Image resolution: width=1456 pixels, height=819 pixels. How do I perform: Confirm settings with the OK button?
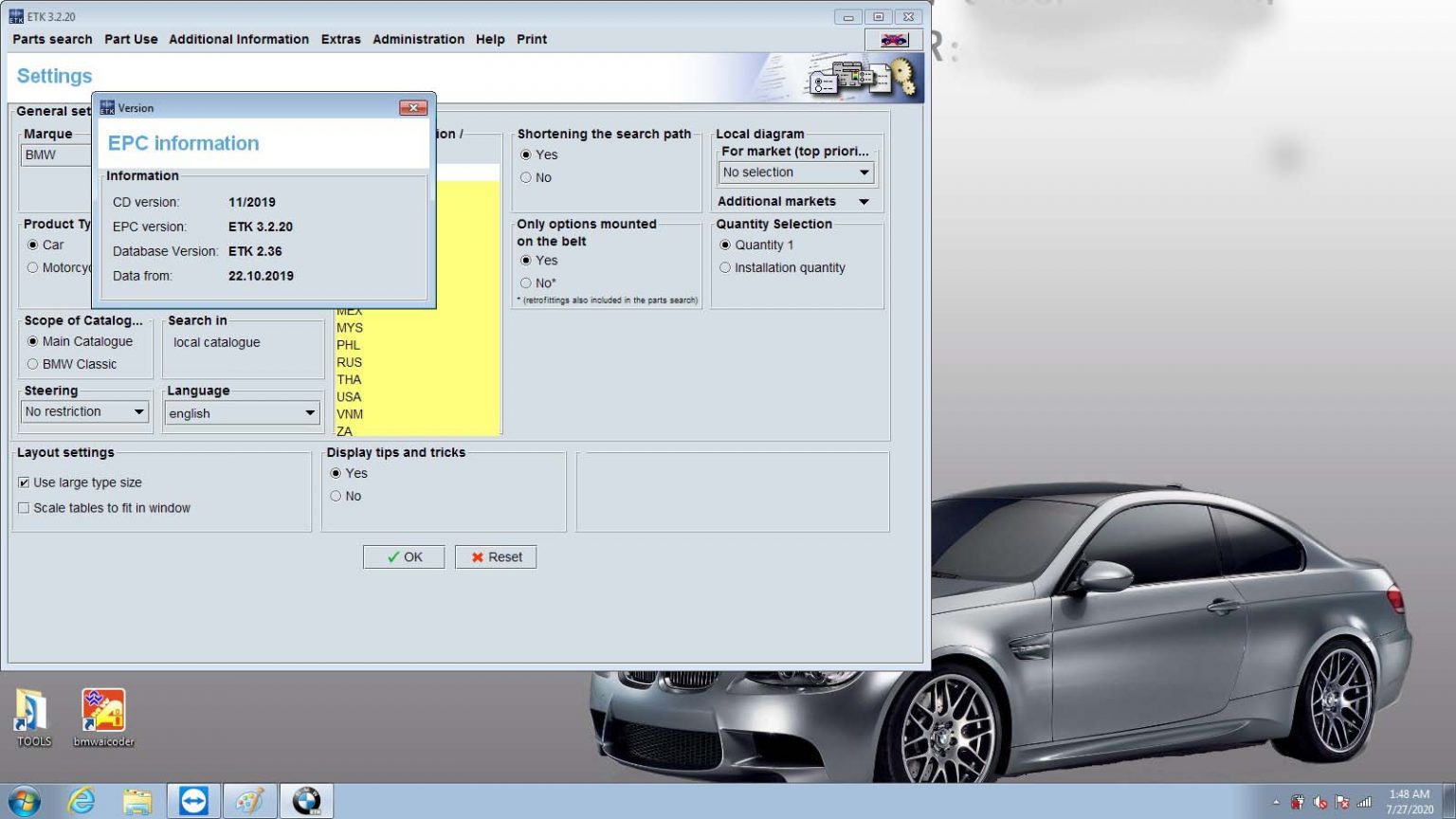[x=403, y=556]
